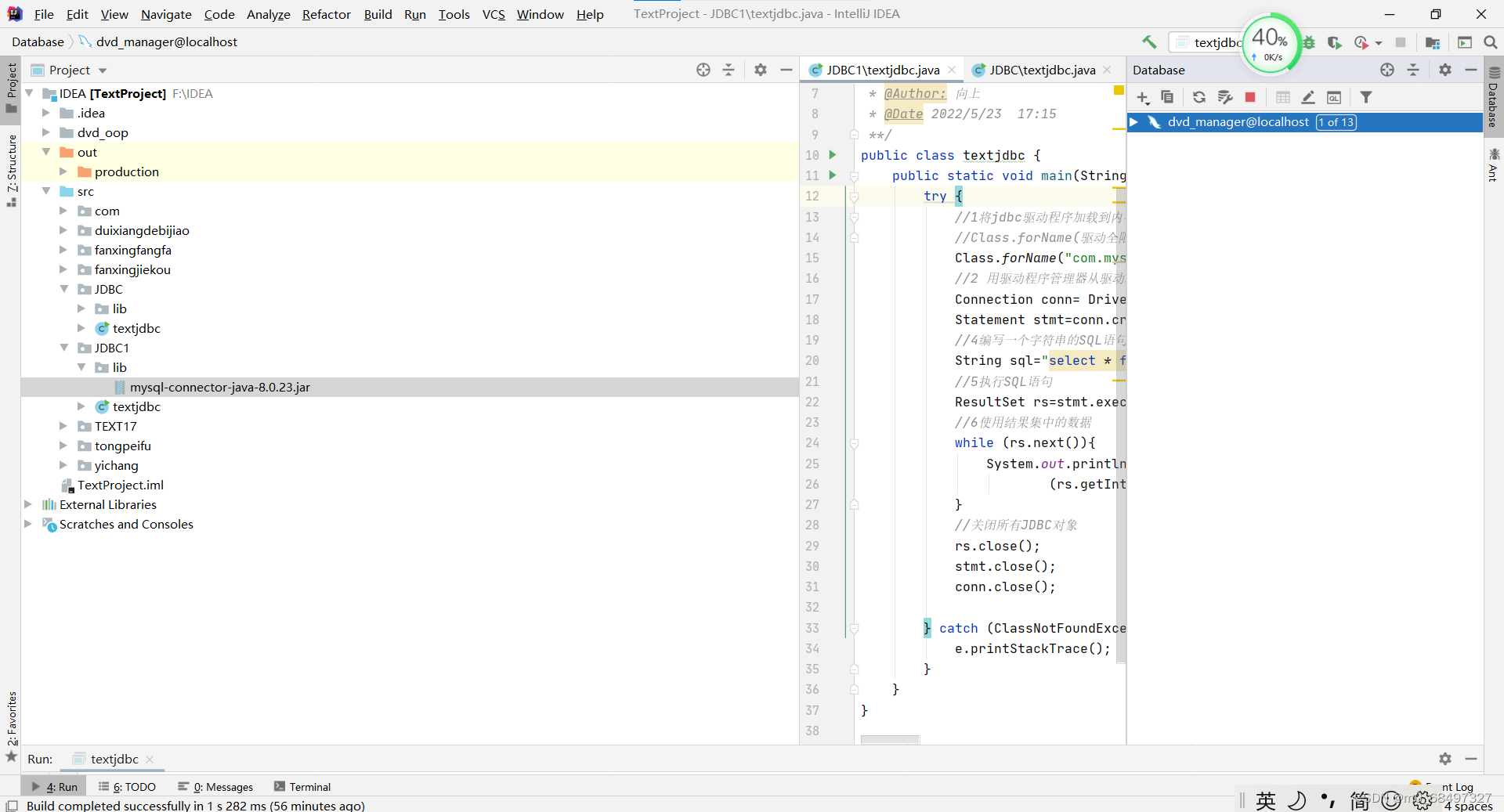The image size is (1504, 812).
Task: Click Database panel locate target icon
Action: (x=1387, y=70)
